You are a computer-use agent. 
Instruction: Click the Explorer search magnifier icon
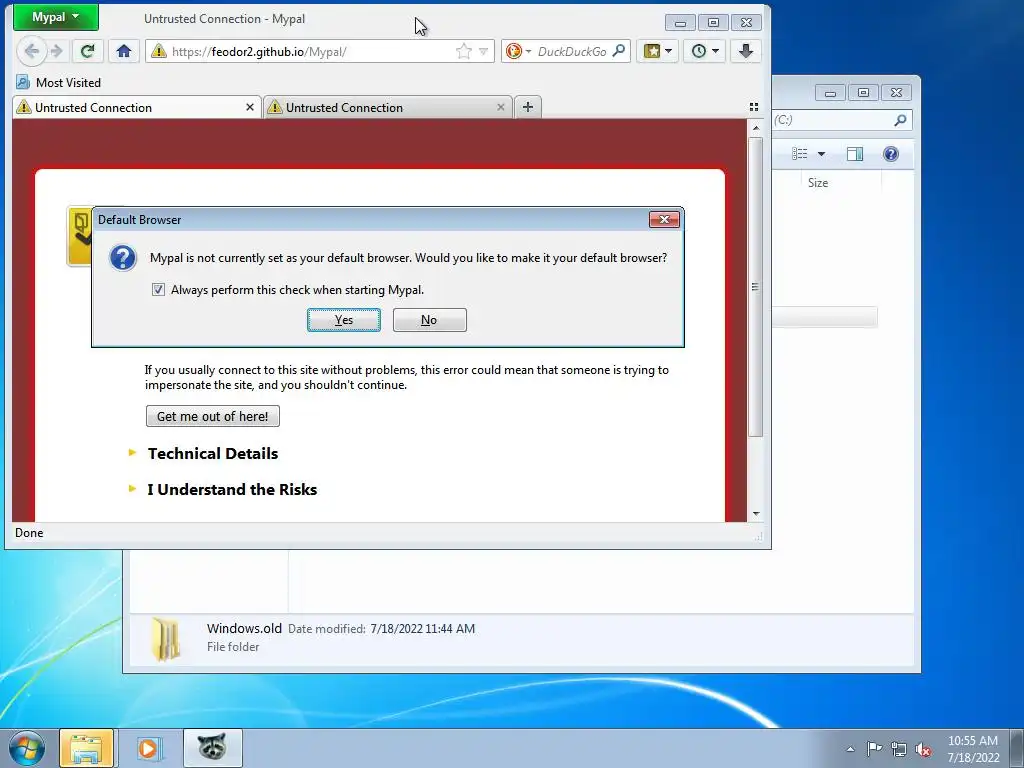point(900,120)
